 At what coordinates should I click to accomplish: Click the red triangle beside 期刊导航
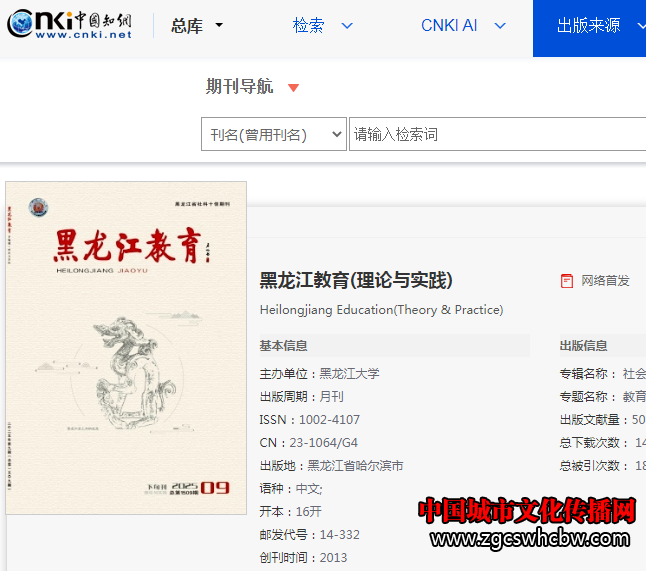click(x=293, y=88)
